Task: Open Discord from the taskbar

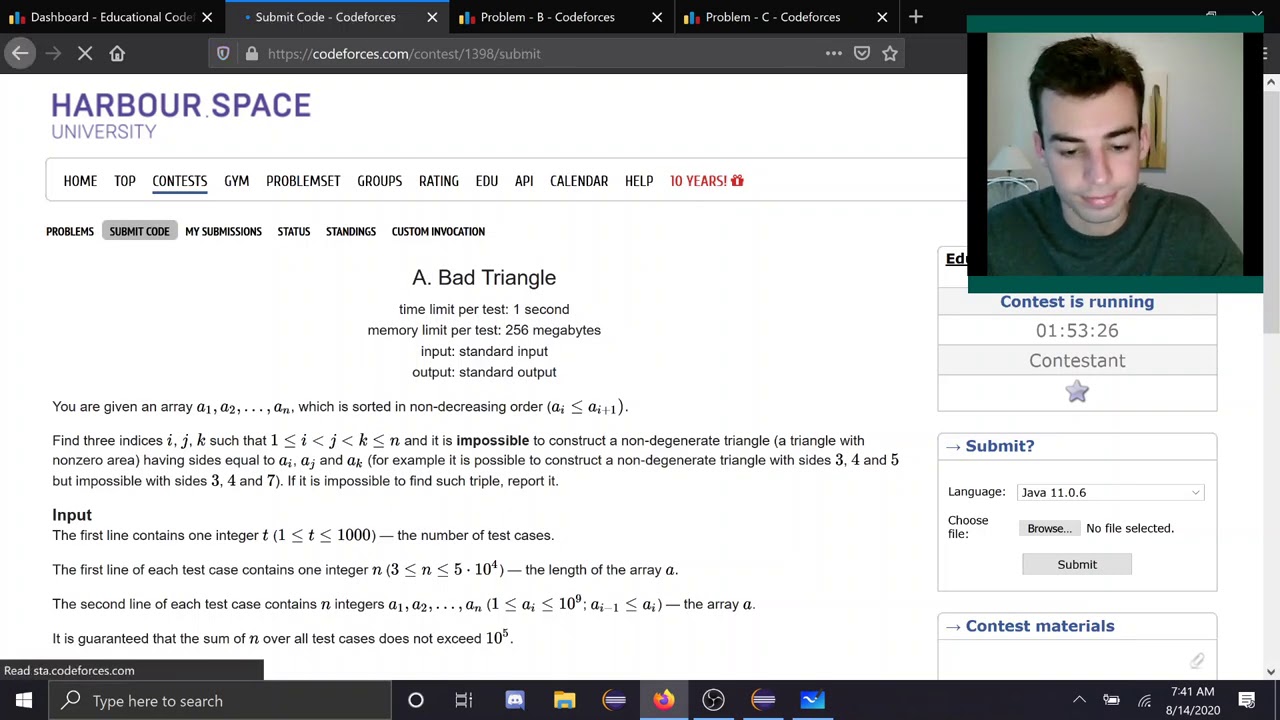Action: pyautogui.click(x=515, y=700)
